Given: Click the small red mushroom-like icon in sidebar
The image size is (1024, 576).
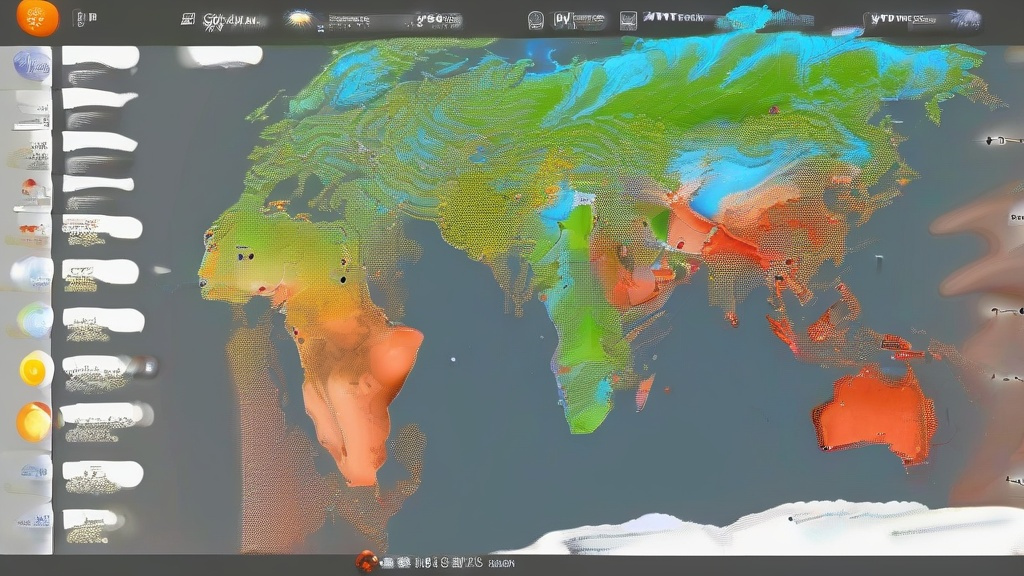Looking at the screenshot, I should [x=30, y=187].
